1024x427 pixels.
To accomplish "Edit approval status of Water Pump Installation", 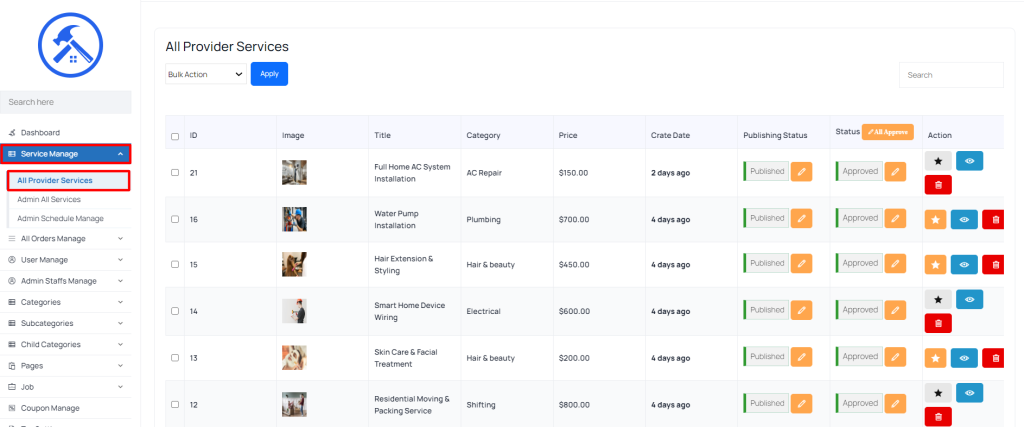I will [x=895, y=219].
